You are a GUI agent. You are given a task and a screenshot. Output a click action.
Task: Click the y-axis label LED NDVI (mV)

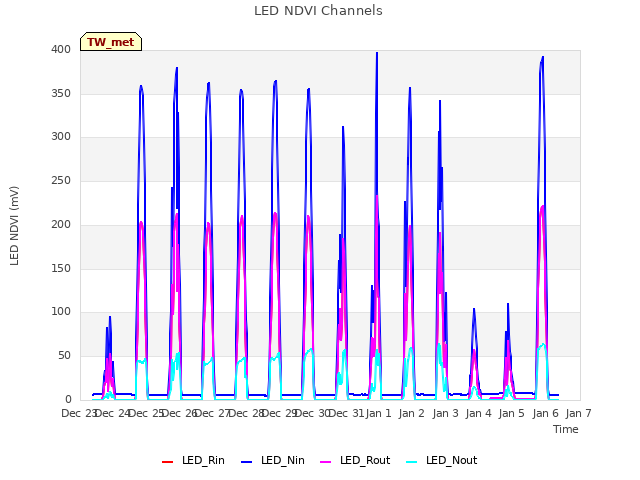point(14,226)
